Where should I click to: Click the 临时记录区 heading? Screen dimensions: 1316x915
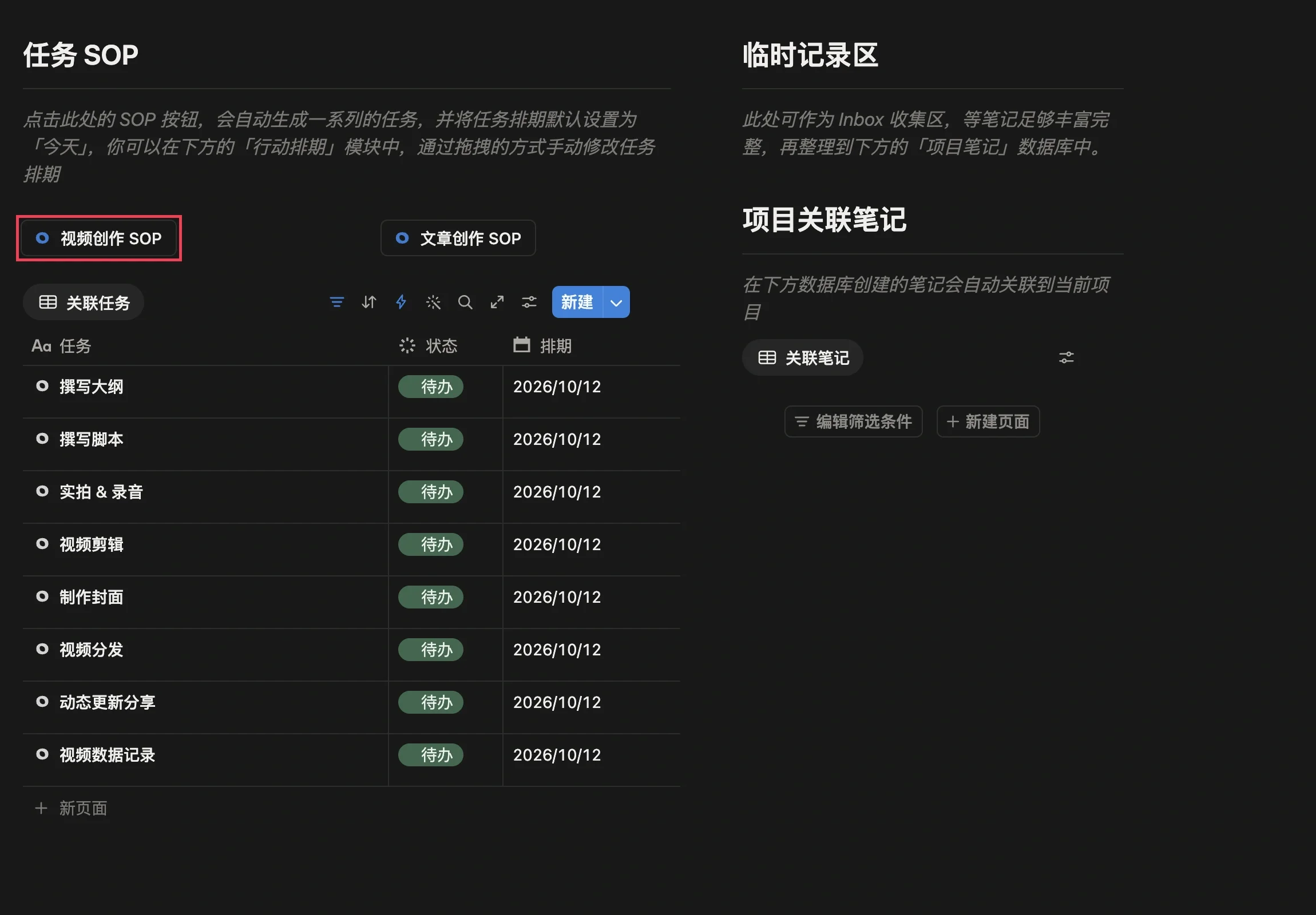pos(810,55)
